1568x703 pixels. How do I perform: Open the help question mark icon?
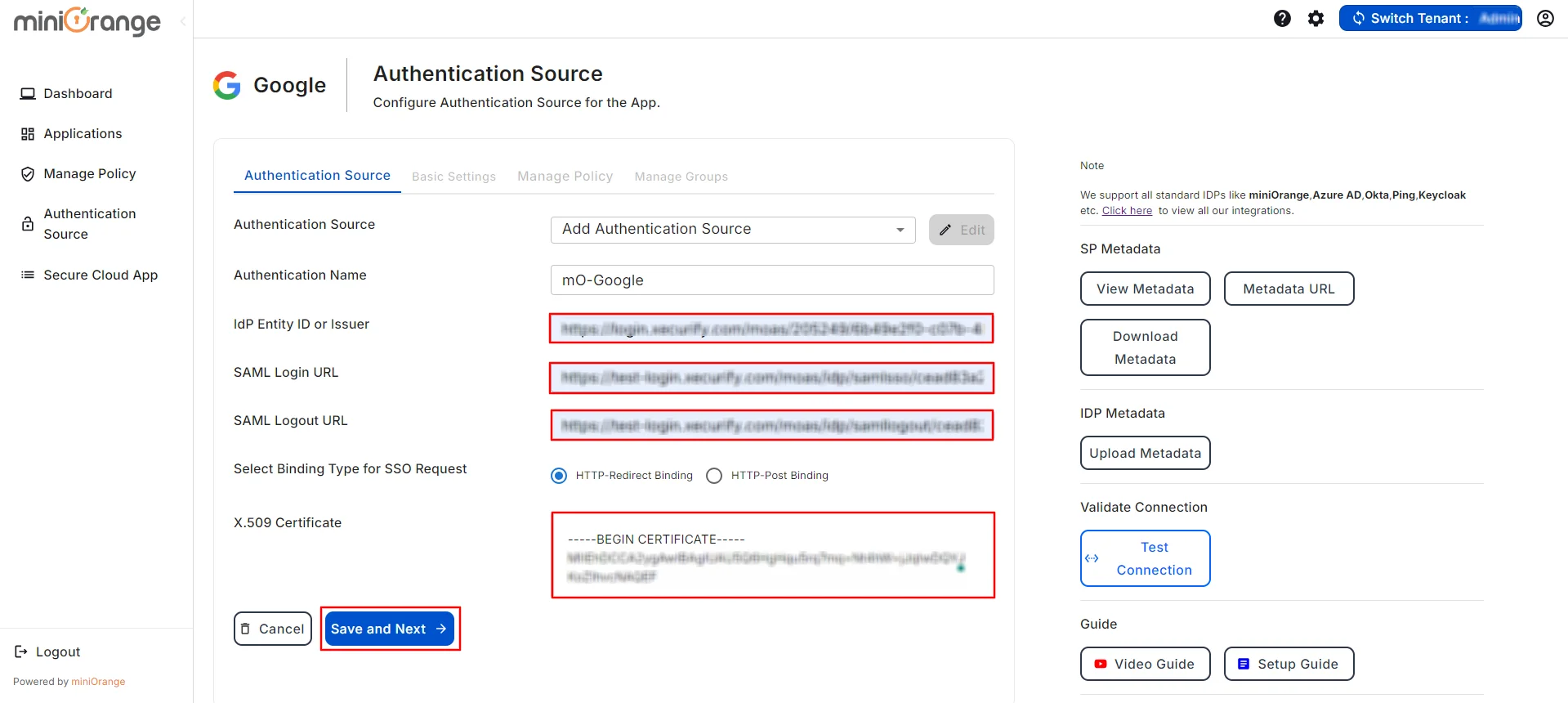[x=1282, y=18]
